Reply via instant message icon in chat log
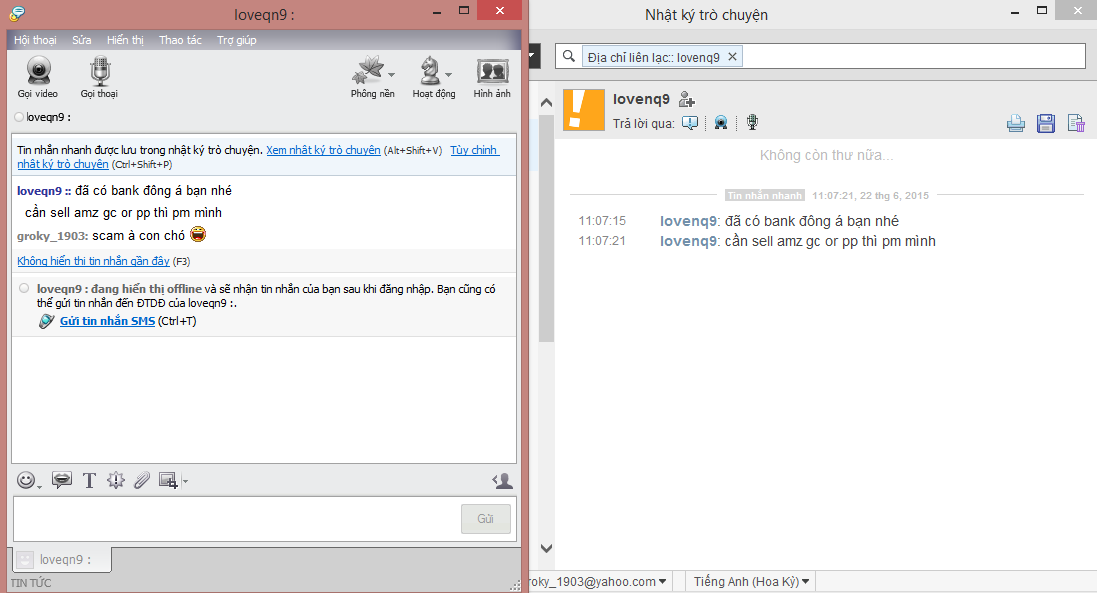The image size is (1097, 593). [690, 123]
